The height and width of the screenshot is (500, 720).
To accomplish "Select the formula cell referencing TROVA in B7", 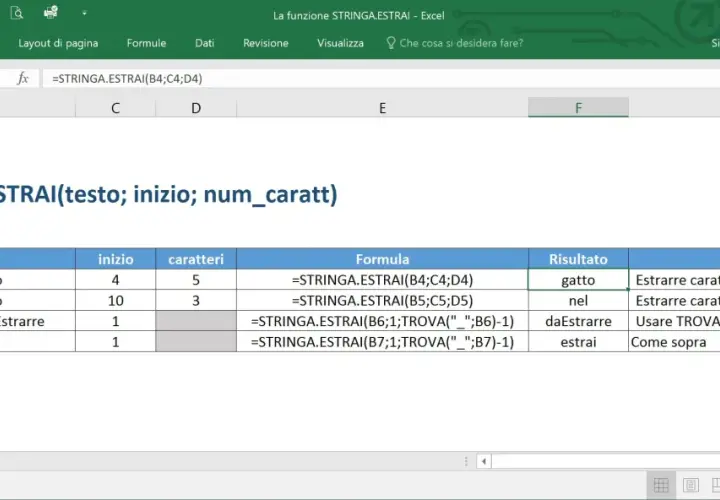I will click(382, 342).
